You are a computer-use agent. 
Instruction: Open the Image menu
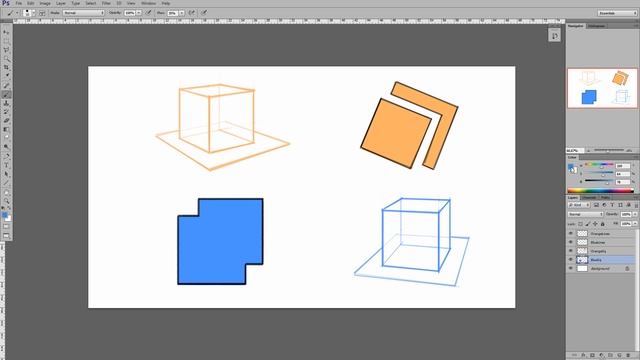pyautogui.click(x=45, y=3)
